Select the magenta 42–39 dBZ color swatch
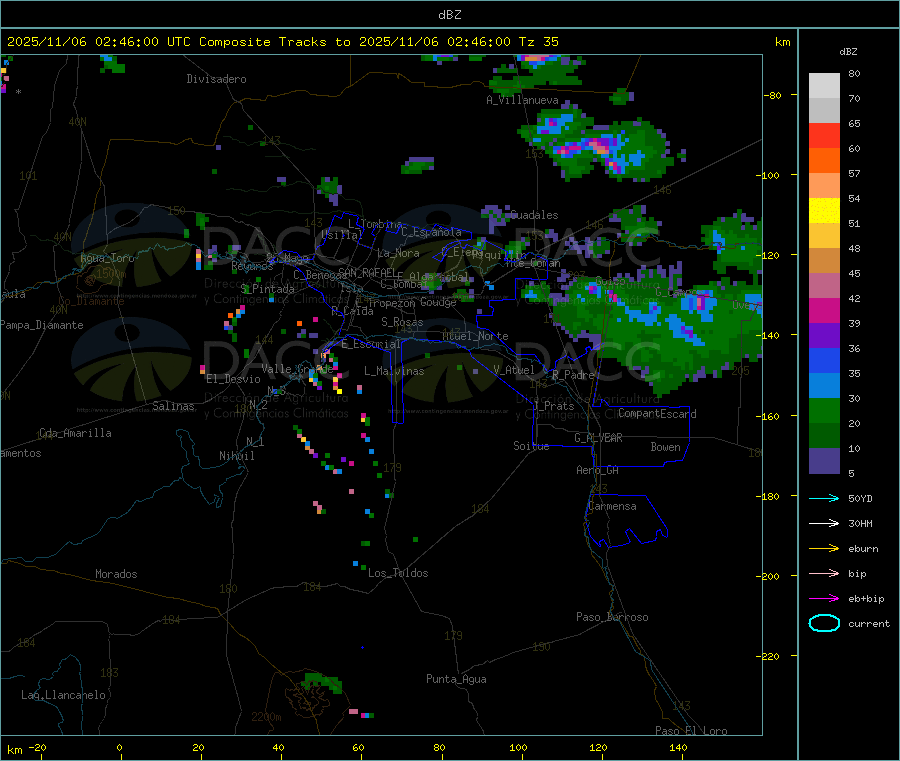 tap(824, 310)
